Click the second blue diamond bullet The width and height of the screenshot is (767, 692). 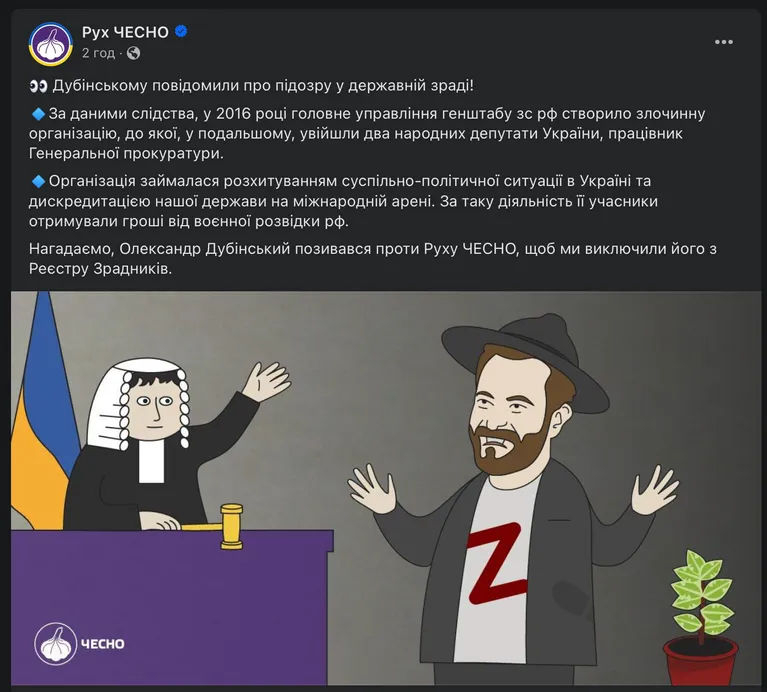click(38, 181)
